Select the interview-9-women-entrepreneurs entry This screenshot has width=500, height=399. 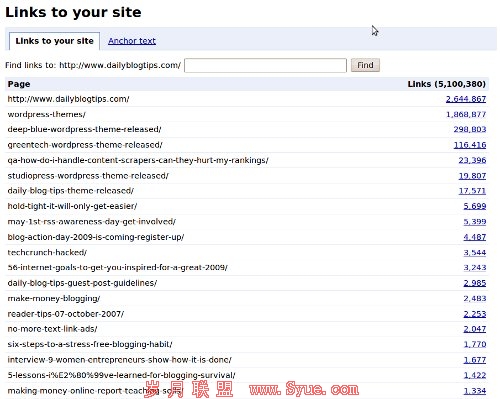point(119,360)
